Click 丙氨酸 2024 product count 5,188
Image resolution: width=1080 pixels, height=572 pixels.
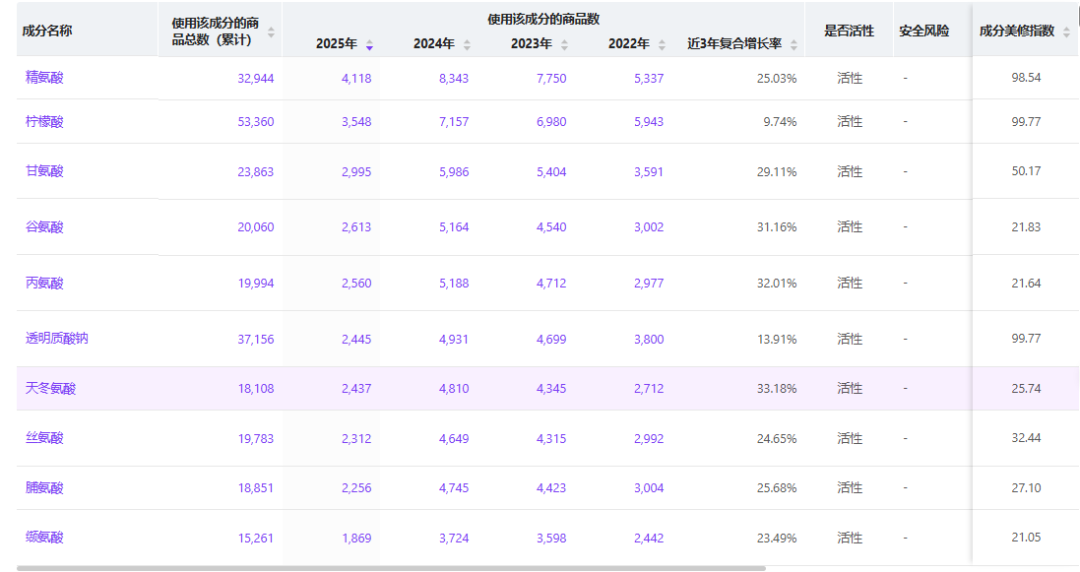pyautogui.click(x=454, y=283)
